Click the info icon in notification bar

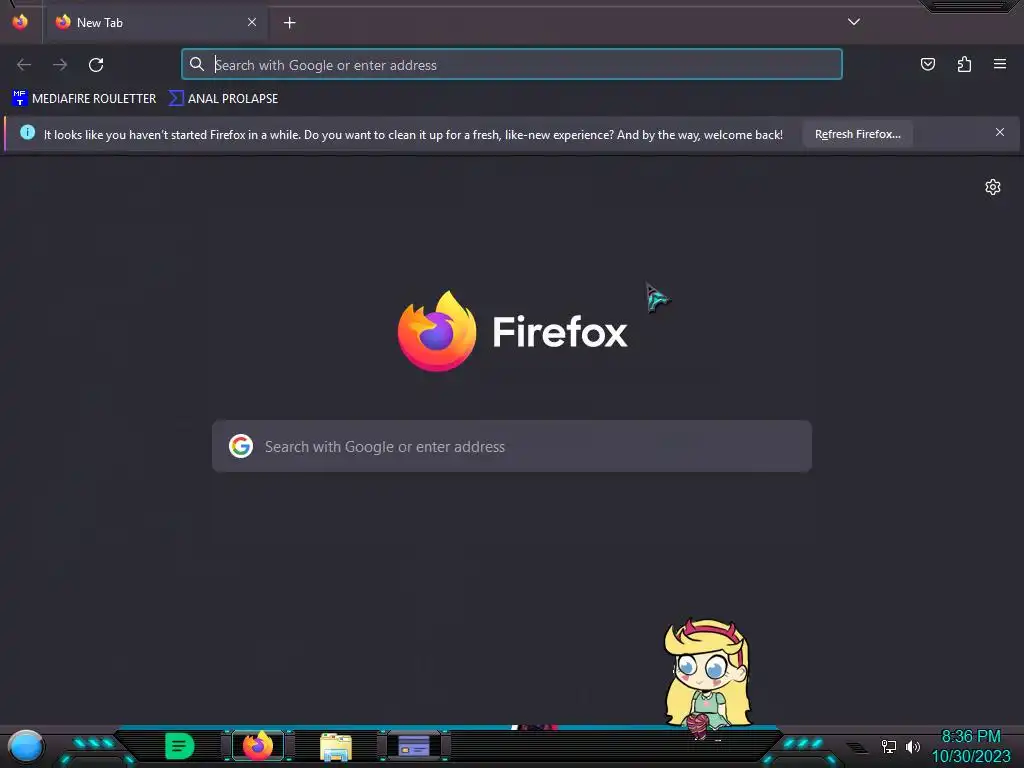[x=27, y=133]
